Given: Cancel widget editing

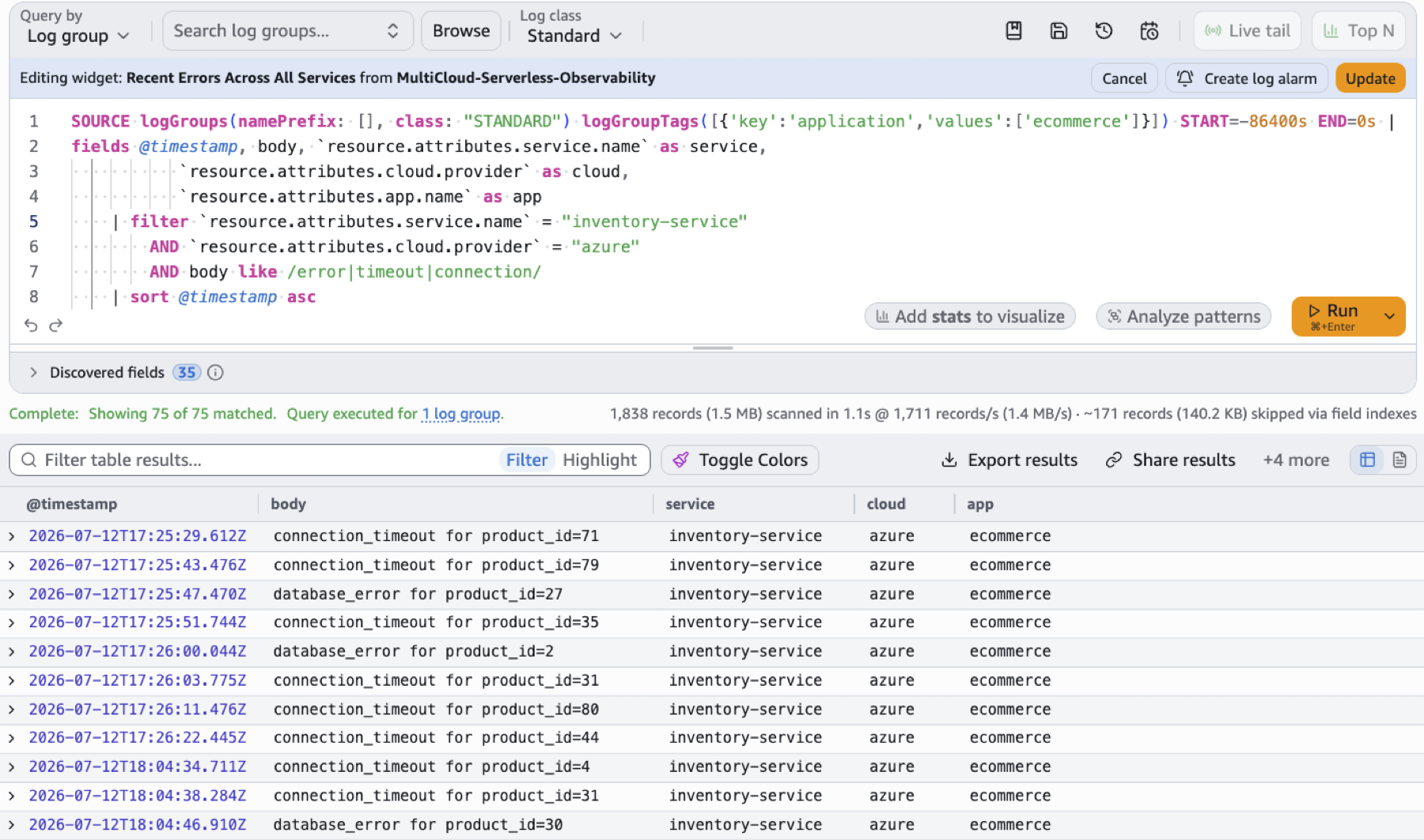Looking at the screenshot, I should [x=1124, y=78].
